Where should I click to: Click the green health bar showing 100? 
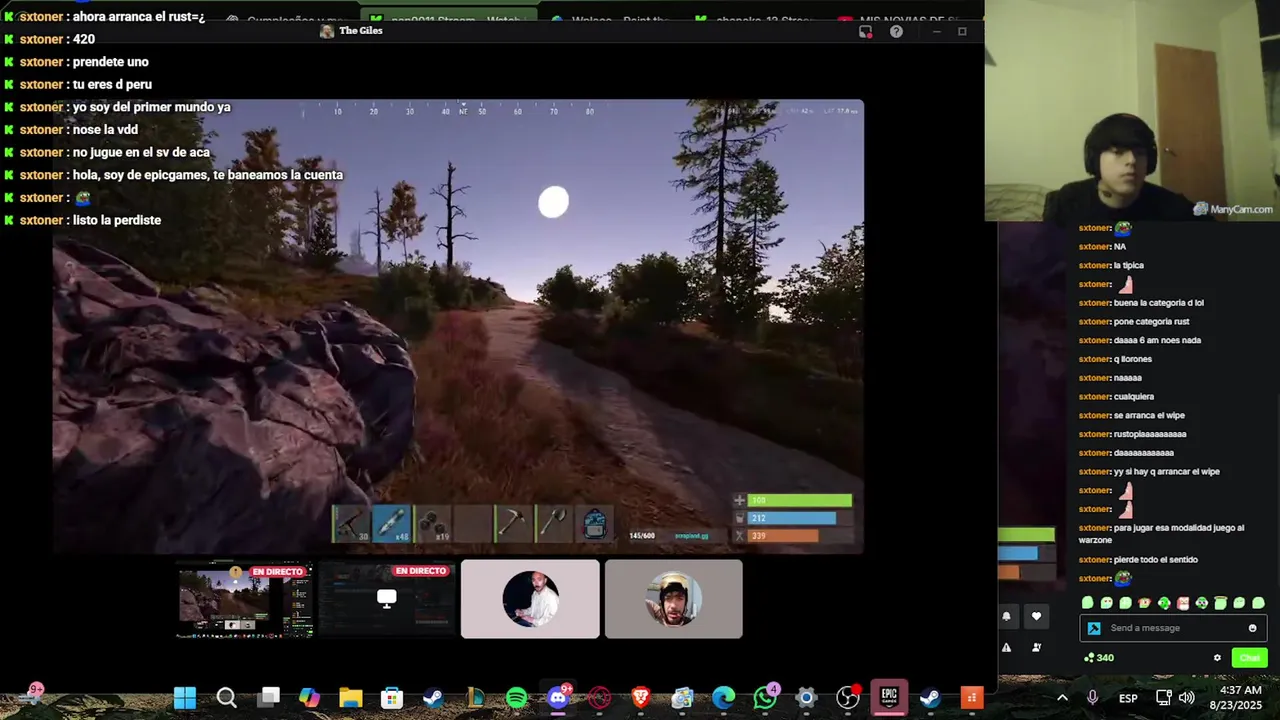click(800, 500)
